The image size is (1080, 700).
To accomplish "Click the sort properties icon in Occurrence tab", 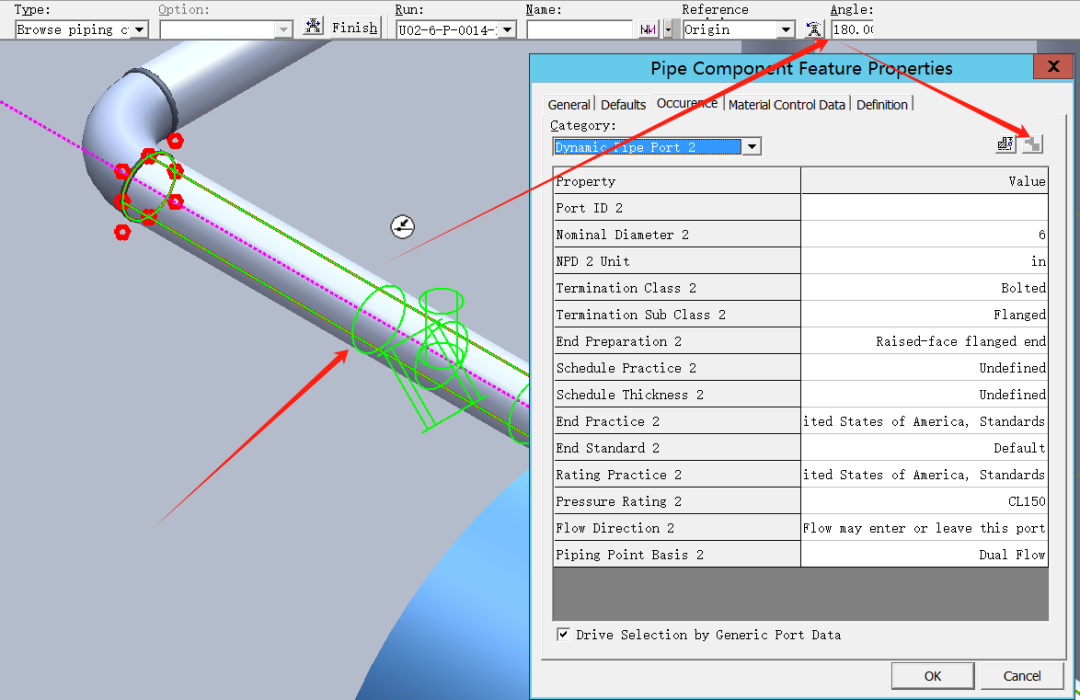I will 1006,144.
